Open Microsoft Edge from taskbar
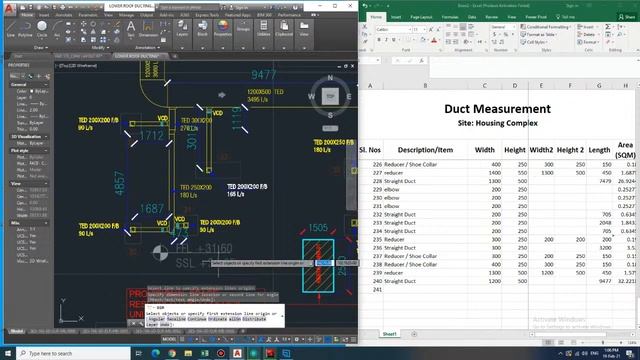The width and height of the screenshot is (640, 360). [x=156, y=353]
